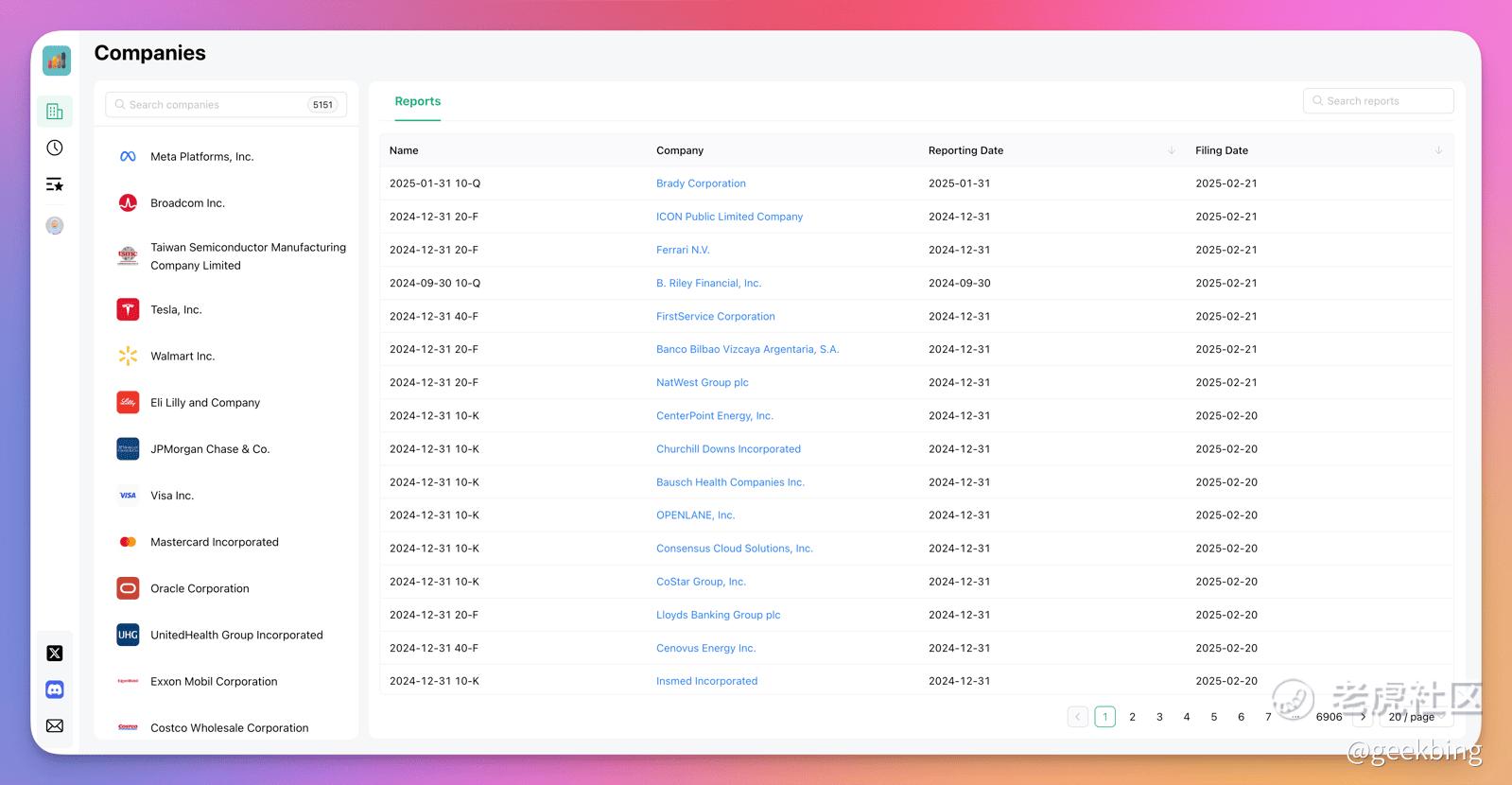This screenshot has width=1512, height=785.
Task: Open FirstService Corporation link
Action: pyautogui.click(x=715, y=316)
